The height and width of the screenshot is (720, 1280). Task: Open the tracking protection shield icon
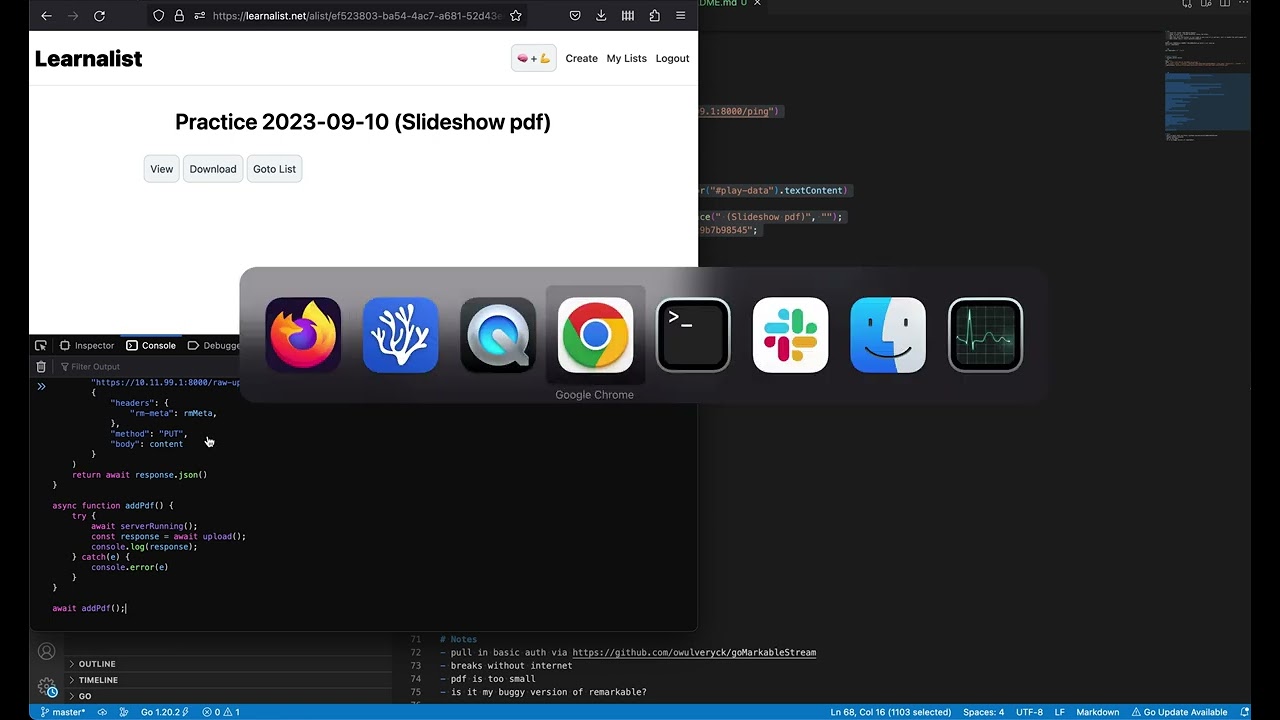coord(158,16)
